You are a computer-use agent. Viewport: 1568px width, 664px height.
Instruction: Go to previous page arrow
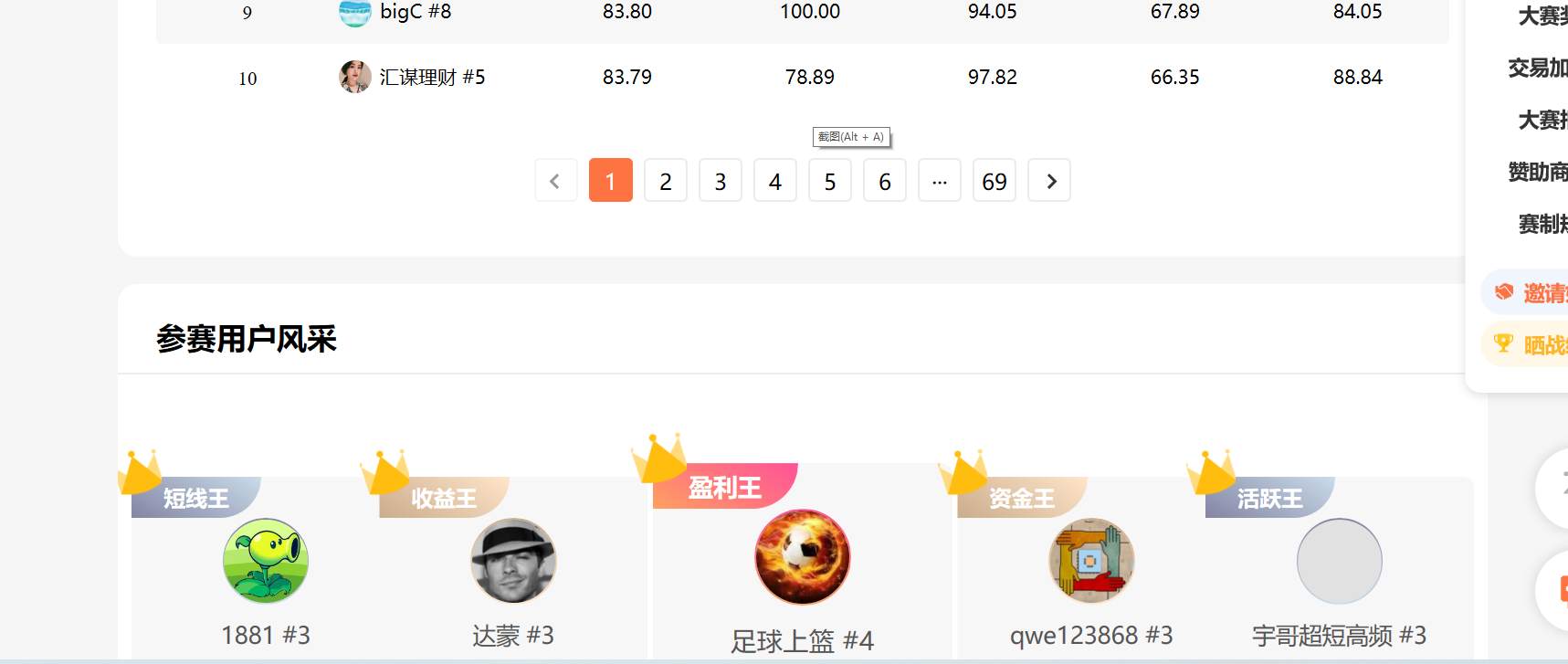556,181
